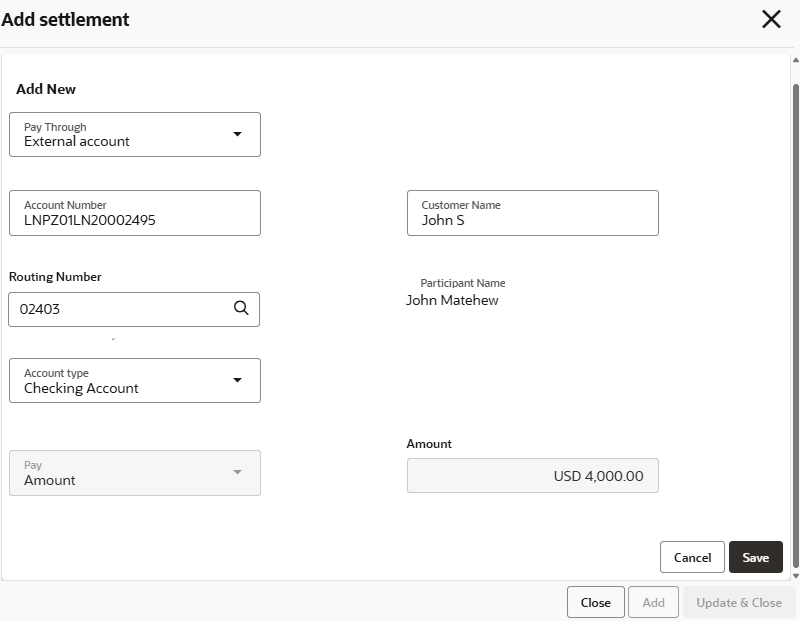
Task: Click the Add settlement dialog title
Action: [x=65, y=19]
